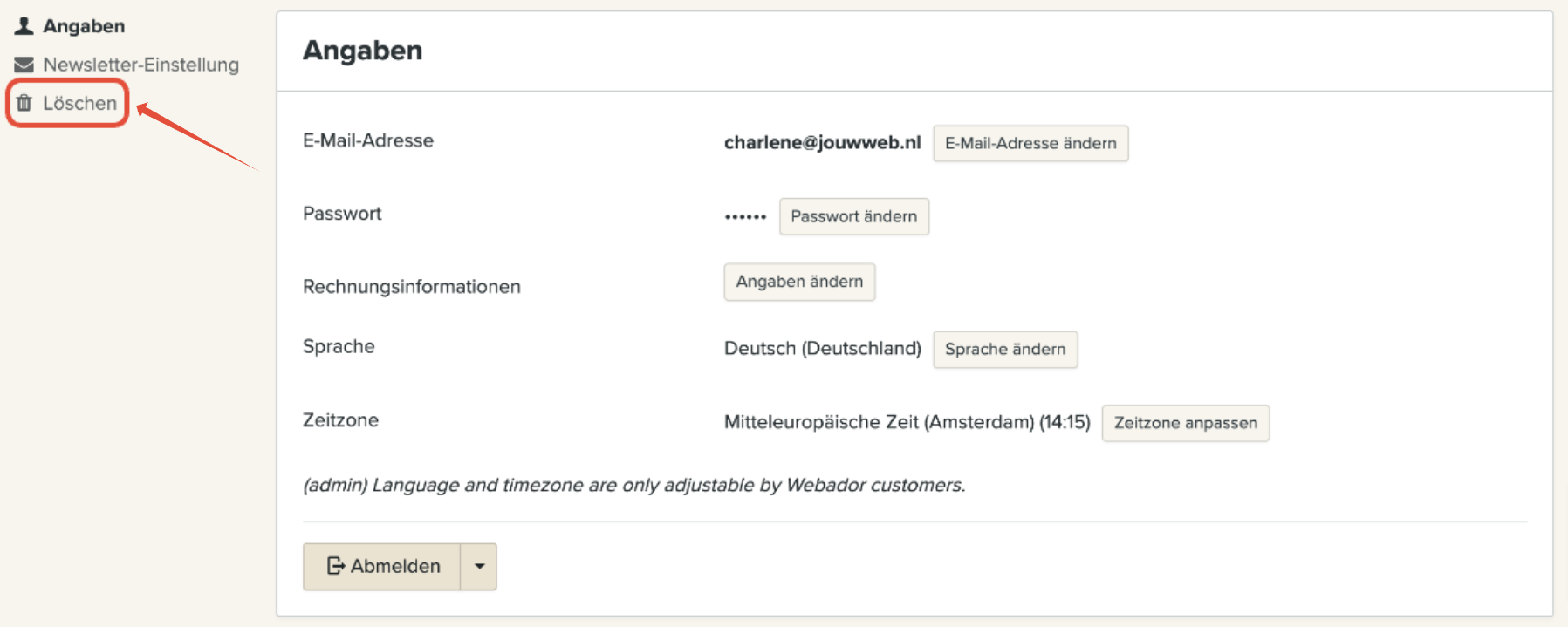Click the trash can icon beside Löschen
The image size is (1568, 627).
pos(24,103)
